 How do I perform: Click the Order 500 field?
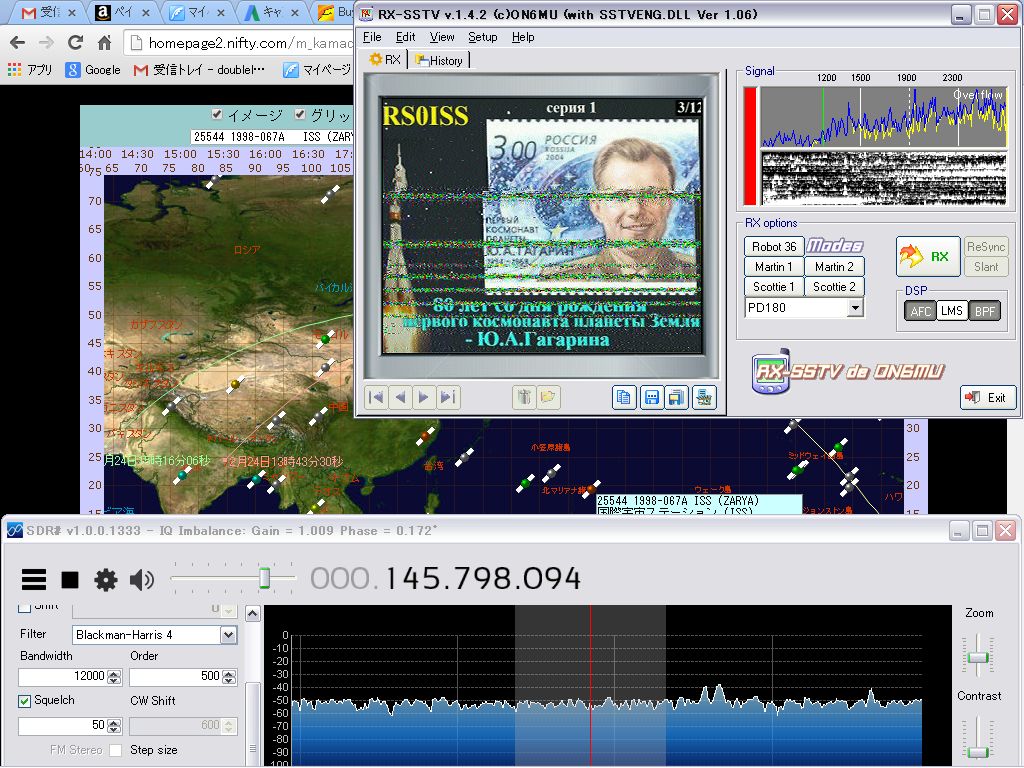pyautogui.click(x=175, y=677)
